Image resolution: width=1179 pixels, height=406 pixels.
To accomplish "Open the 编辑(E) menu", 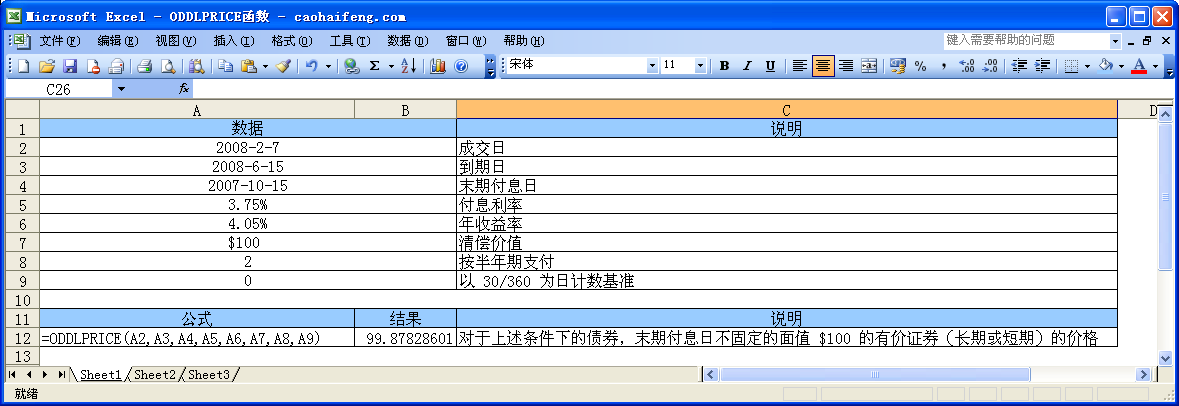I will 118,41.
